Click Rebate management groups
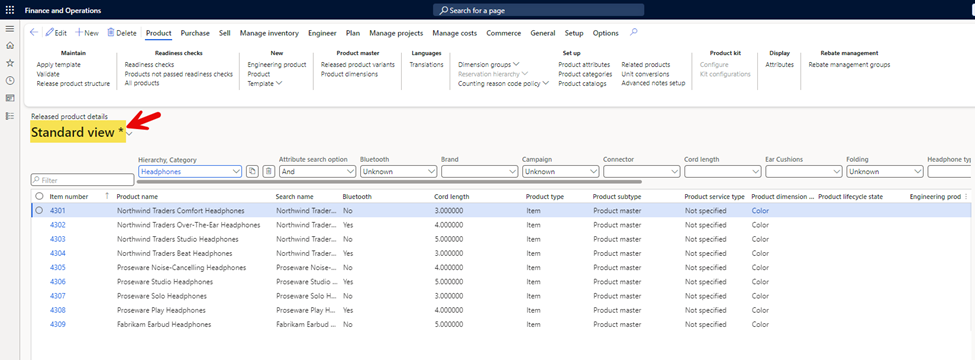Screen dimensions: 975x360 [849, 65]
